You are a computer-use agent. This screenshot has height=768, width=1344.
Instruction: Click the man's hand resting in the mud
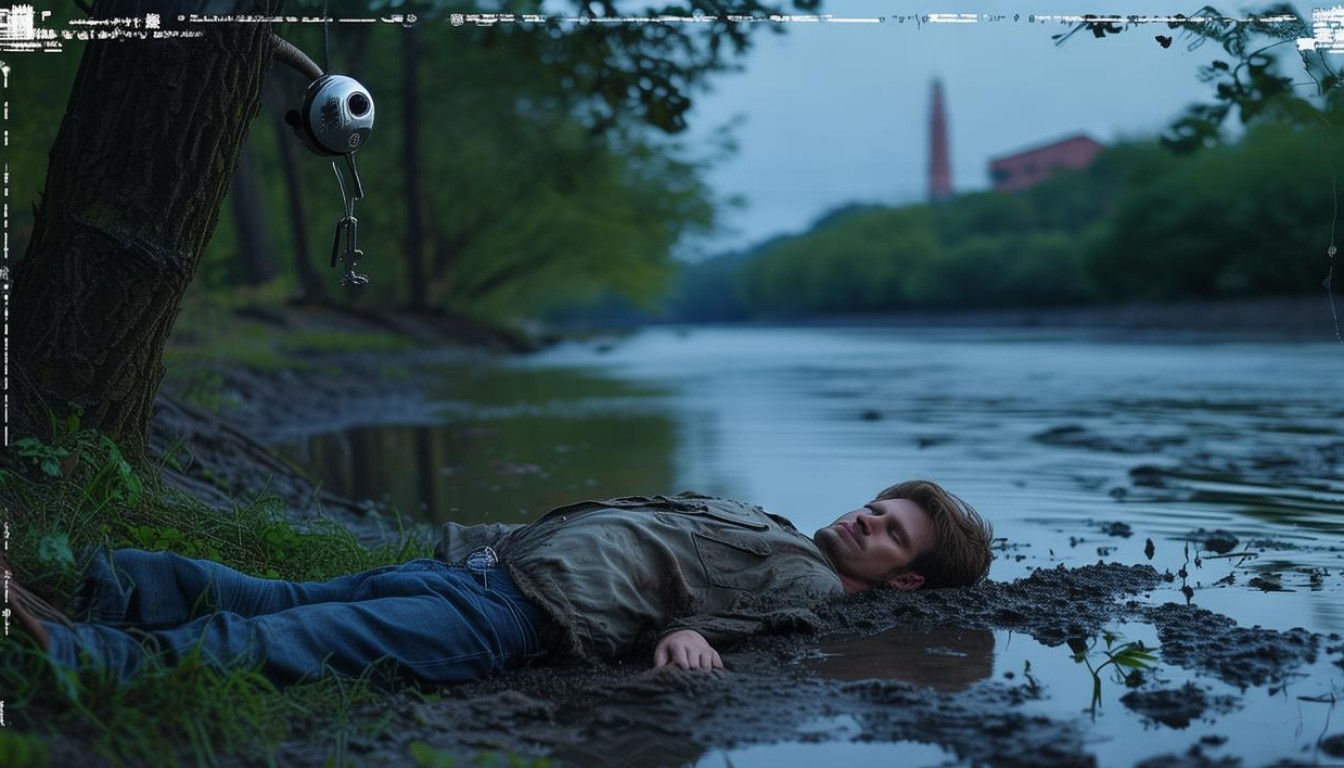coord(687,650)
